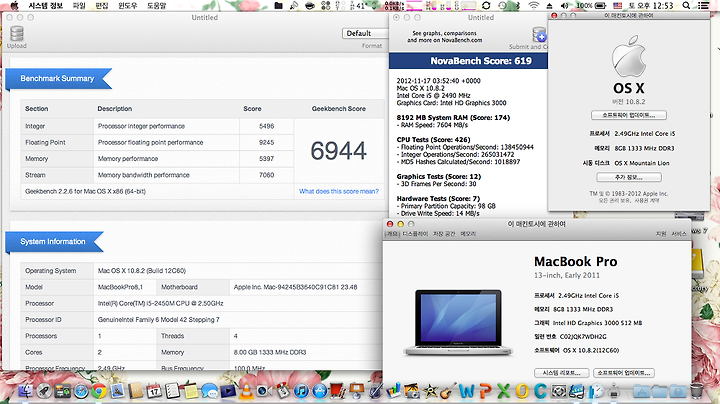The width and height of the screenshot is (720, 404).
Task: Switch to the Storage tab in About This Mac
Action: pos(444,234)
